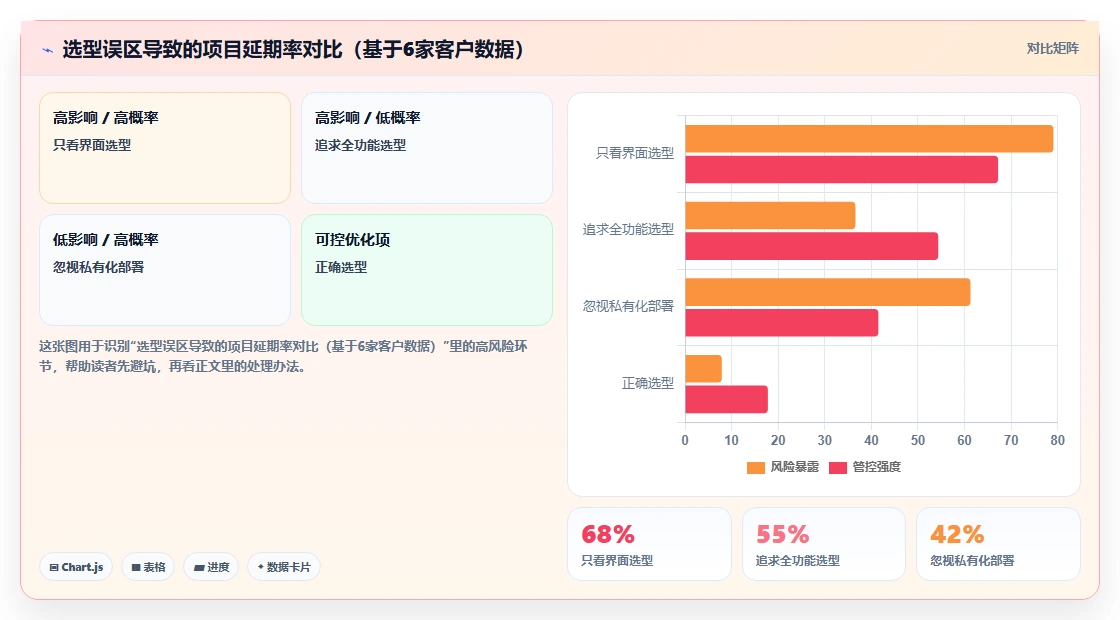
Task: Click the chart axis label 正确选型
Action: click(x=648, y=384)
